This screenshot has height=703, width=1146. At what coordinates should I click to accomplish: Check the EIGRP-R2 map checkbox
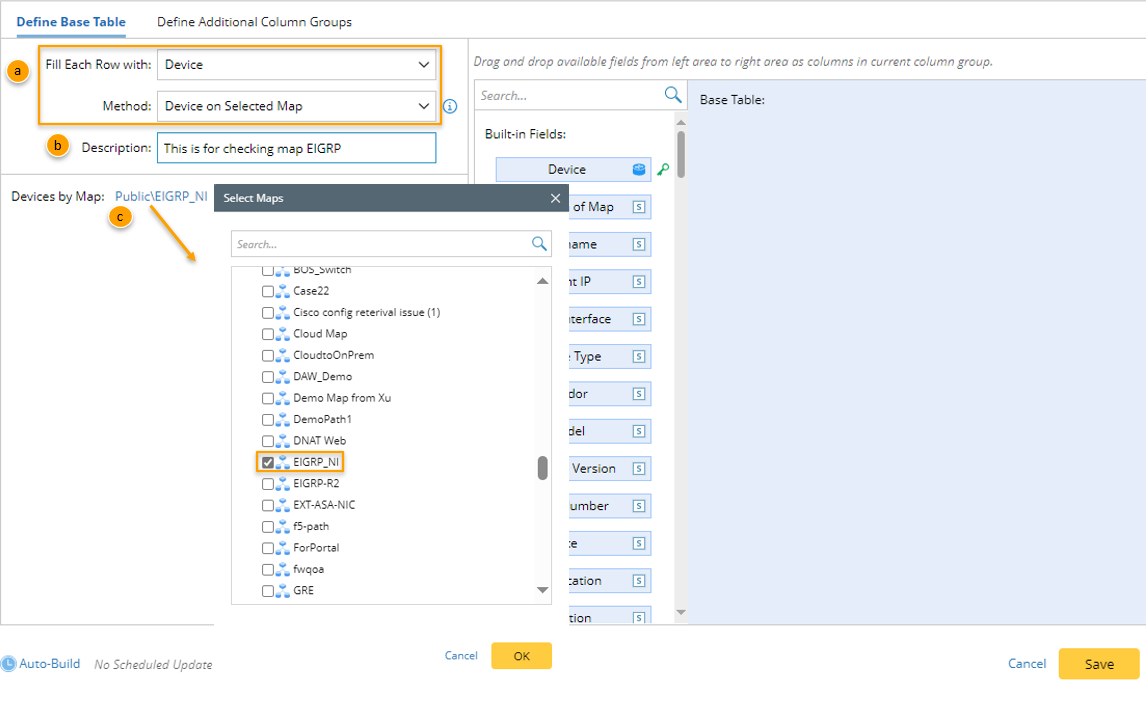pyautogui.click(x=267, y=484)
